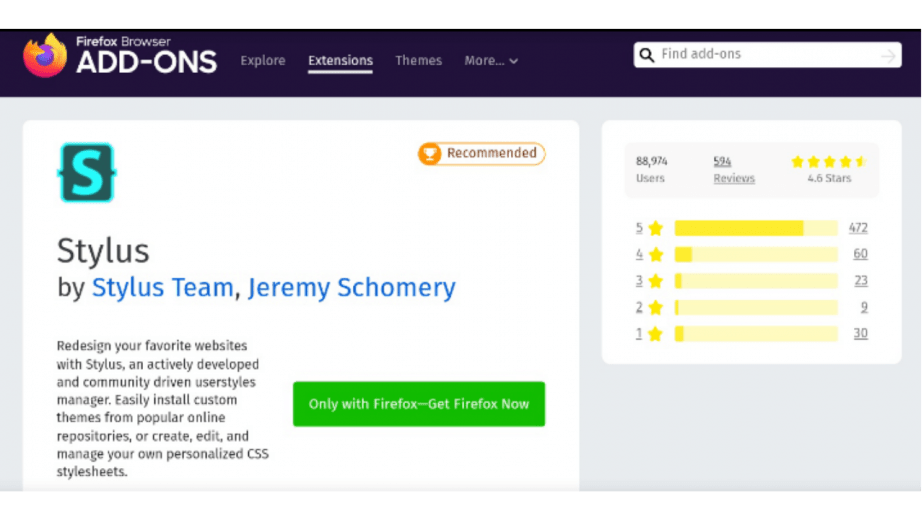924x520 pixels.
Task: Click the star icon beside 1 rating
Action: 655,334
